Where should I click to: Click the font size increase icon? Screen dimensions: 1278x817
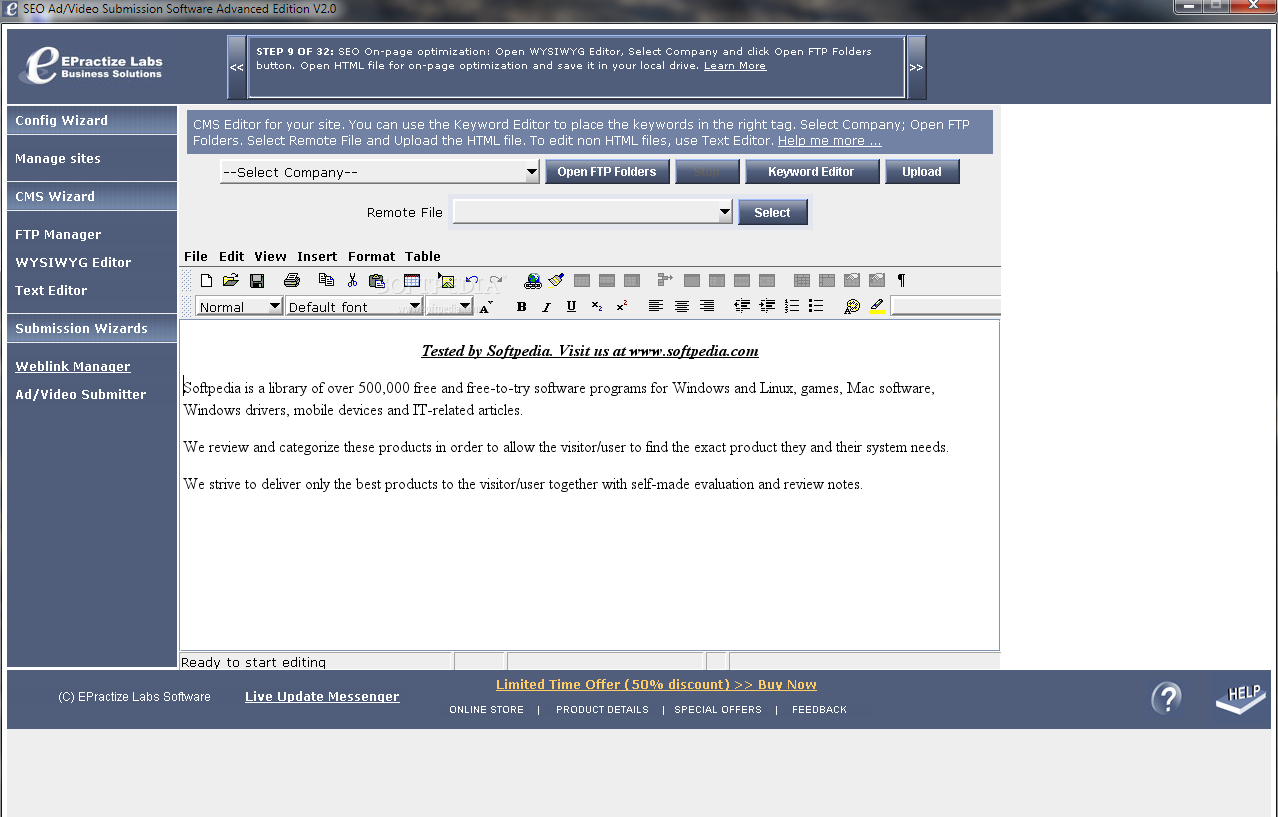pos(486,307)
